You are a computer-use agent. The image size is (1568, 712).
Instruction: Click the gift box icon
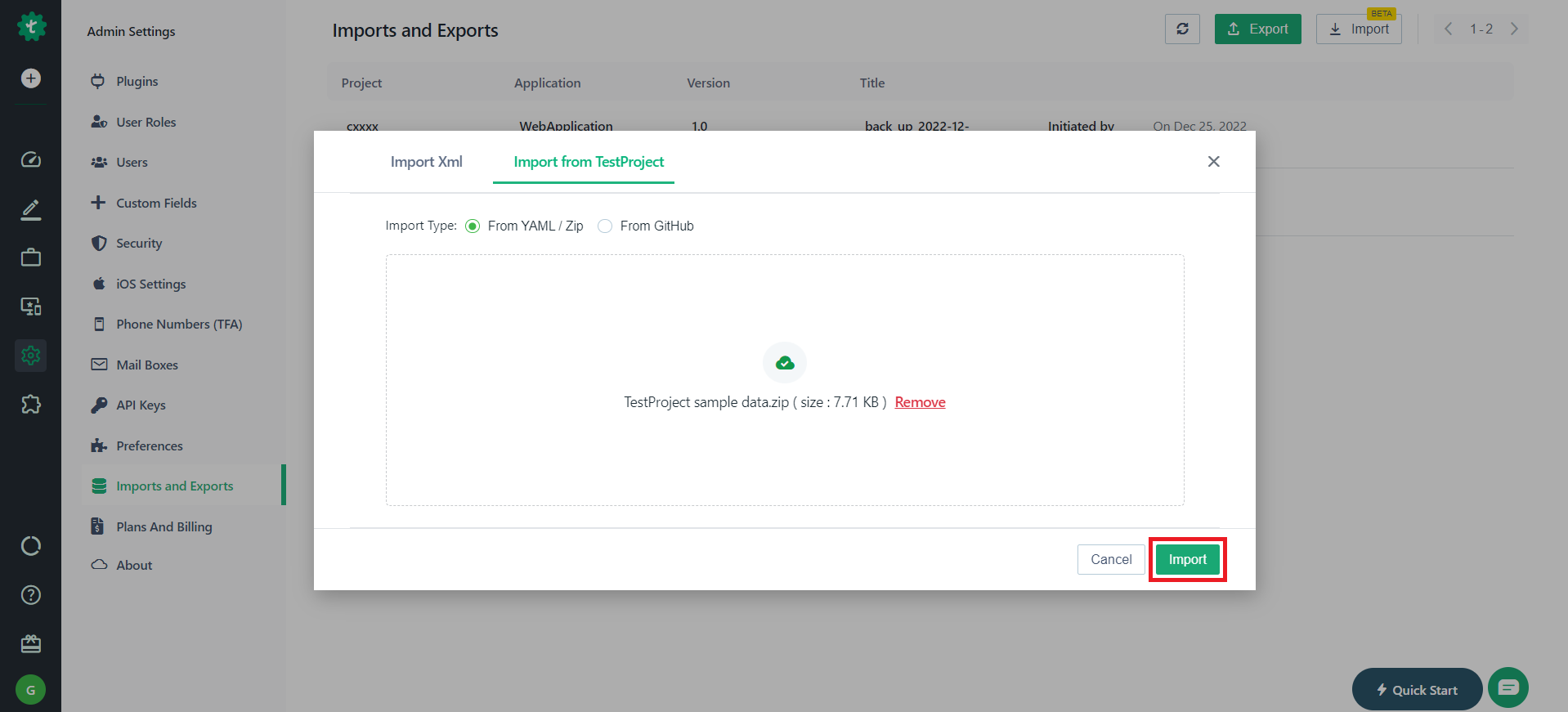coord(31,644)
